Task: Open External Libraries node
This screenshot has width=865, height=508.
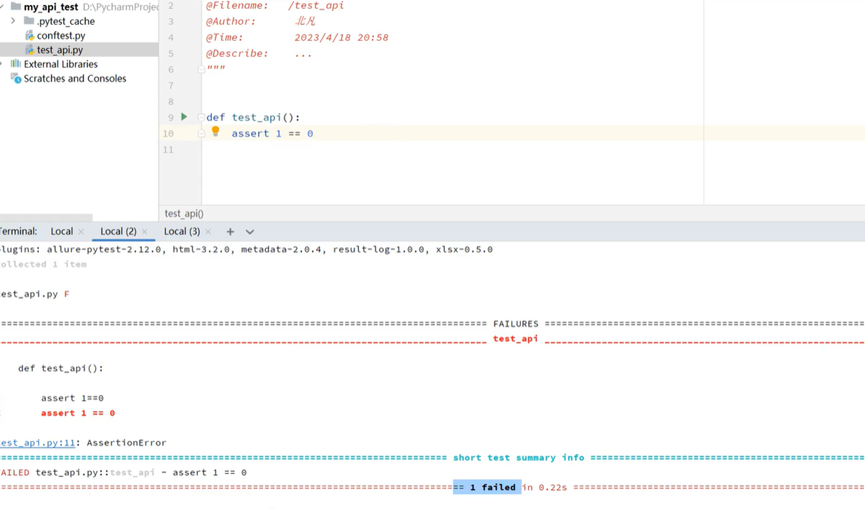Action: pos(61,64)
